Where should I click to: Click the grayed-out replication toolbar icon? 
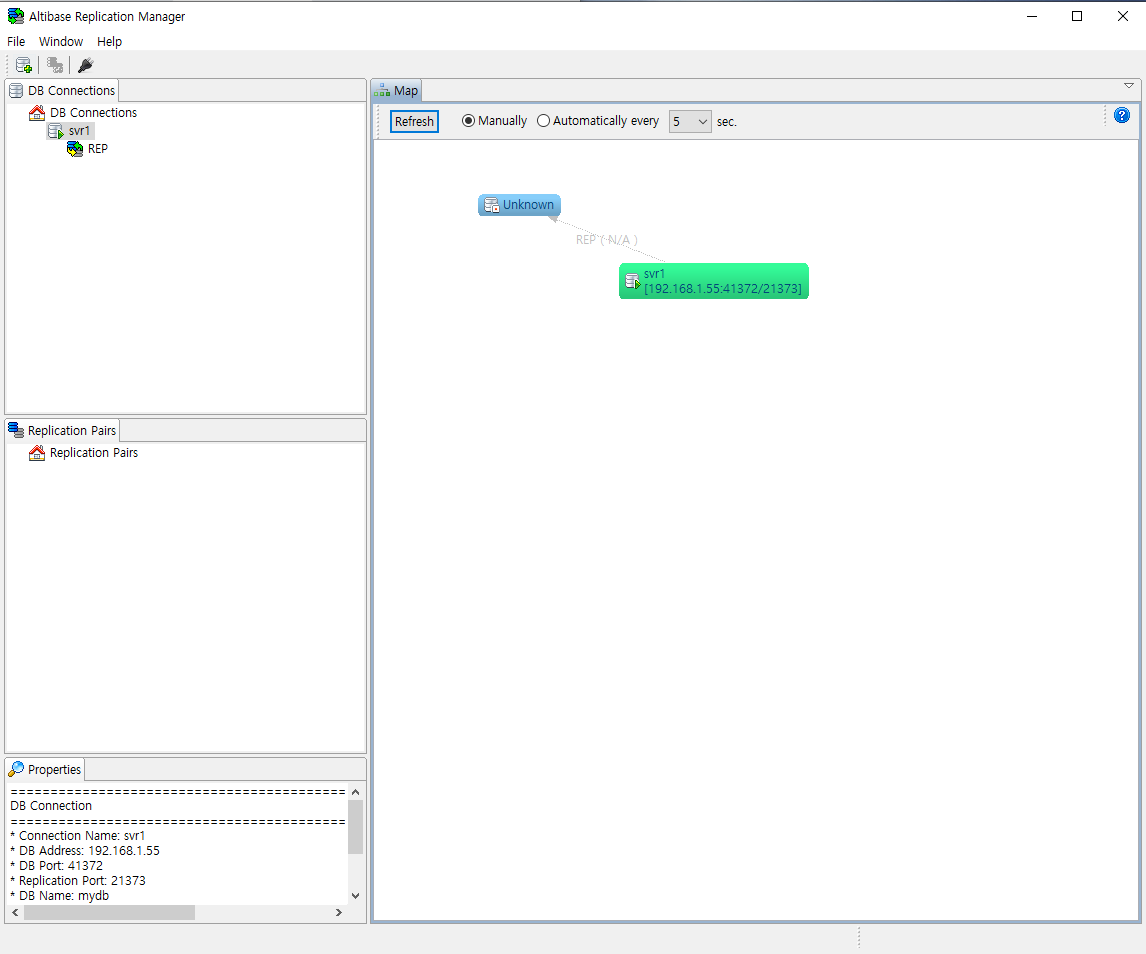coord(55,66)
